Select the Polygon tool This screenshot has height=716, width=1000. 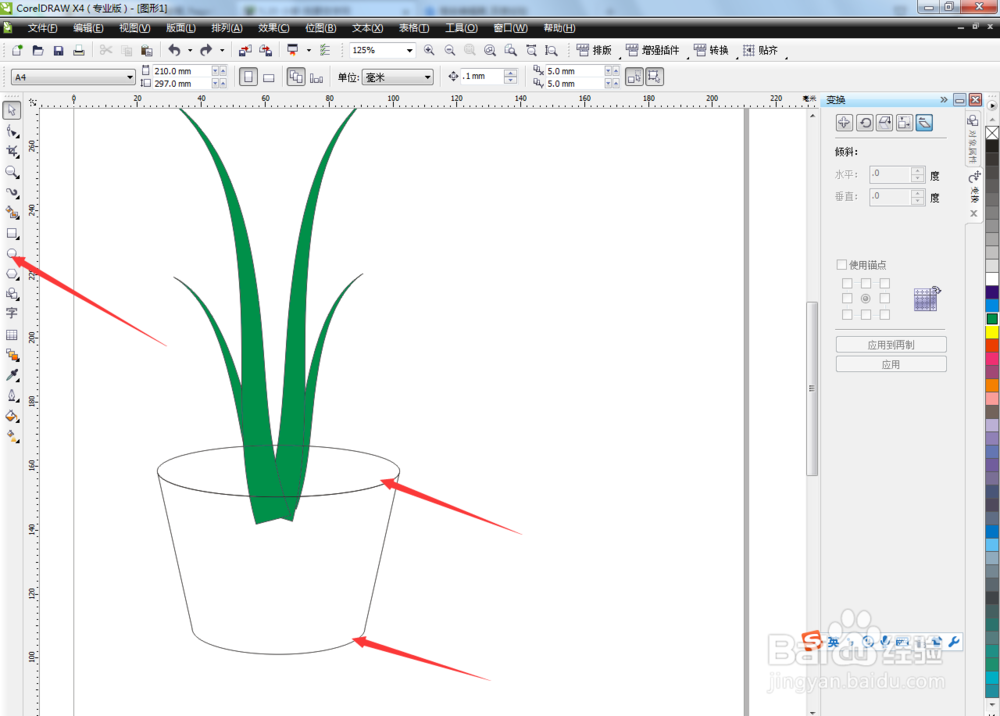click(11, 274)
